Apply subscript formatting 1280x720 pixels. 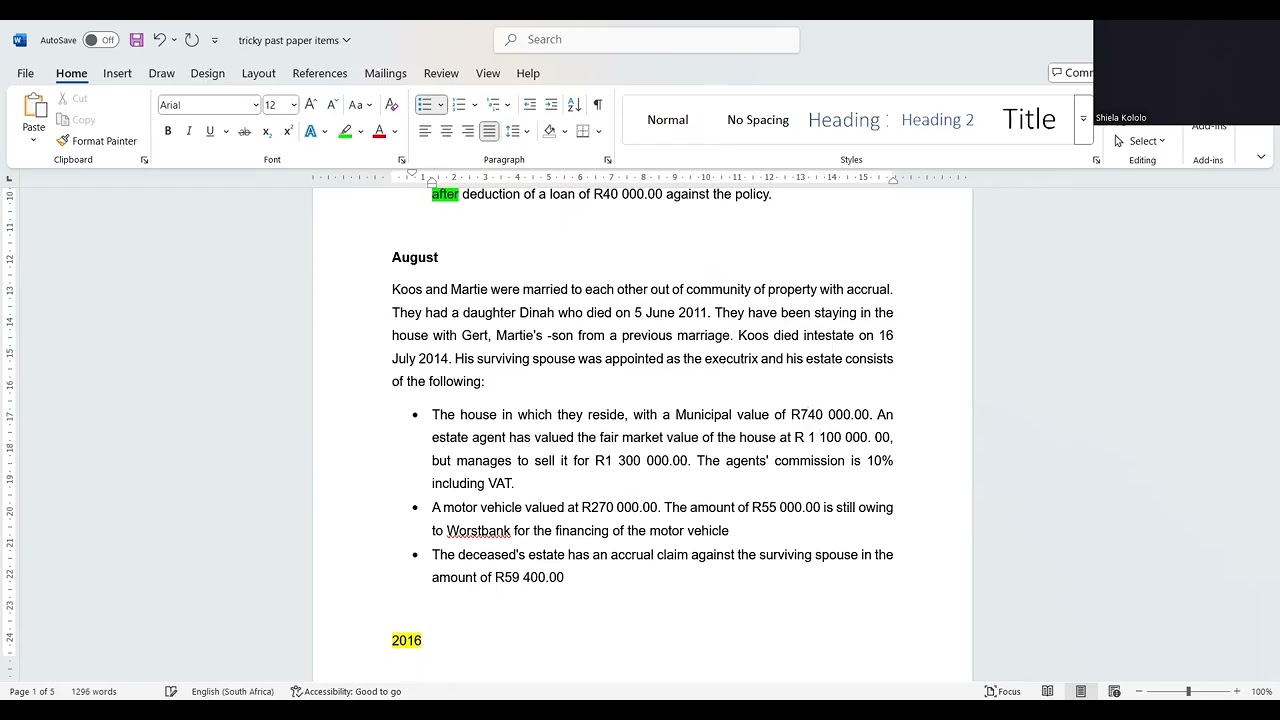coord(267,132)
